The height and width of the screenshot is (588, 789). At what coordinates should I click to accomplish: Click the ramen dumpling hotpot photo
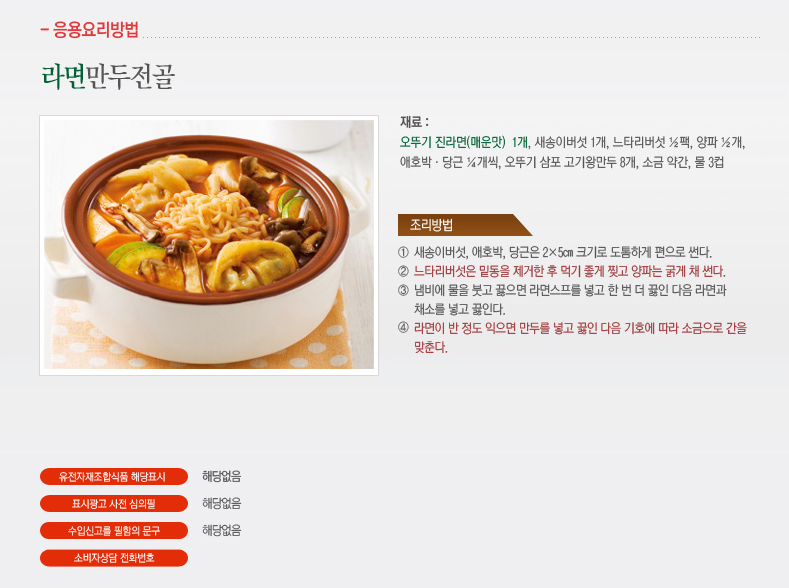click(x=209, y=245)
